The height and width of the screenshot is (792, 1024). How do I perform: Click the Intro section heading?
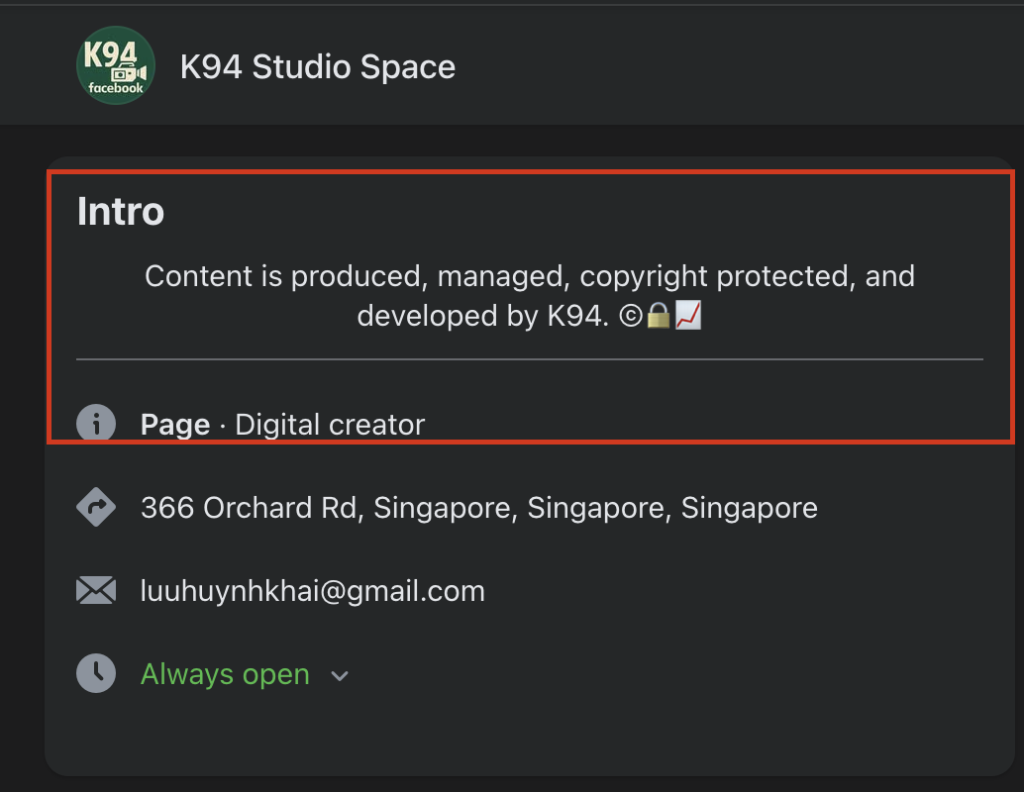[x=120, y=212]
